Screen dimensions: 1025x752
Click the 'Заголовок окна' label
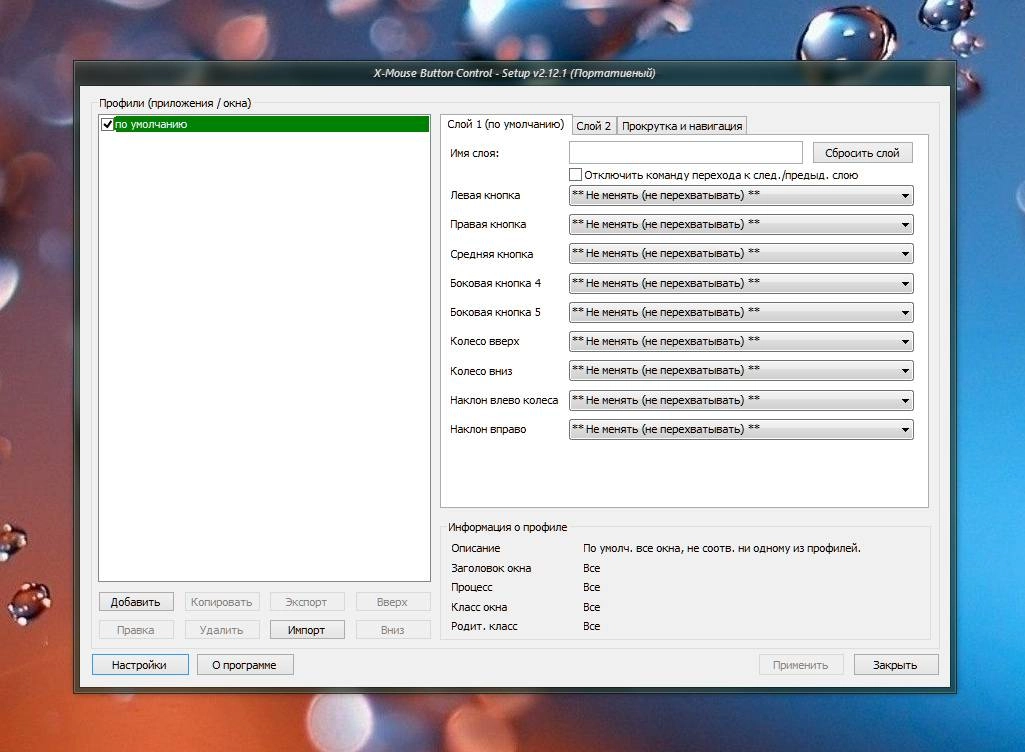coord(491,568)
